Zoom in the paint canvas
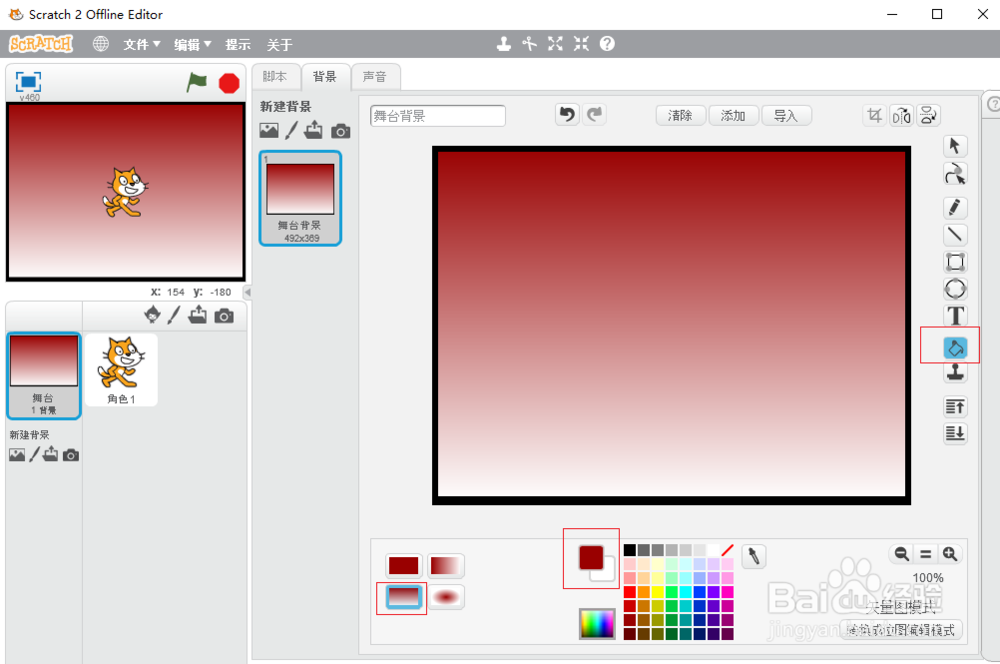This screenshot has width=1000, height=664. pos(950,554)
